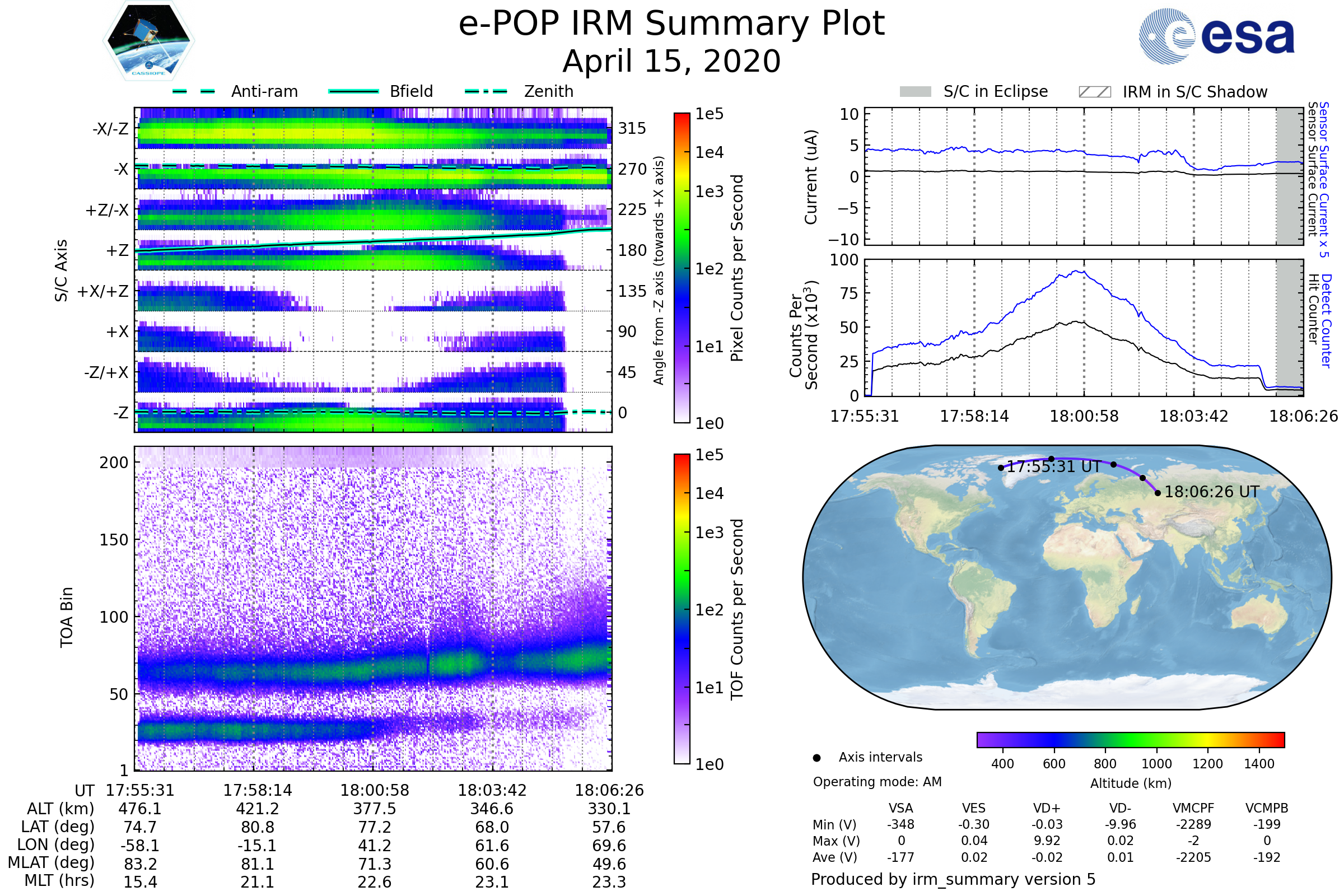Image resolution: width=1344 pixels, height=896 pixels.
Task: Click the S/C in Eclipse gray swatch
Action: tap(915, 92)
